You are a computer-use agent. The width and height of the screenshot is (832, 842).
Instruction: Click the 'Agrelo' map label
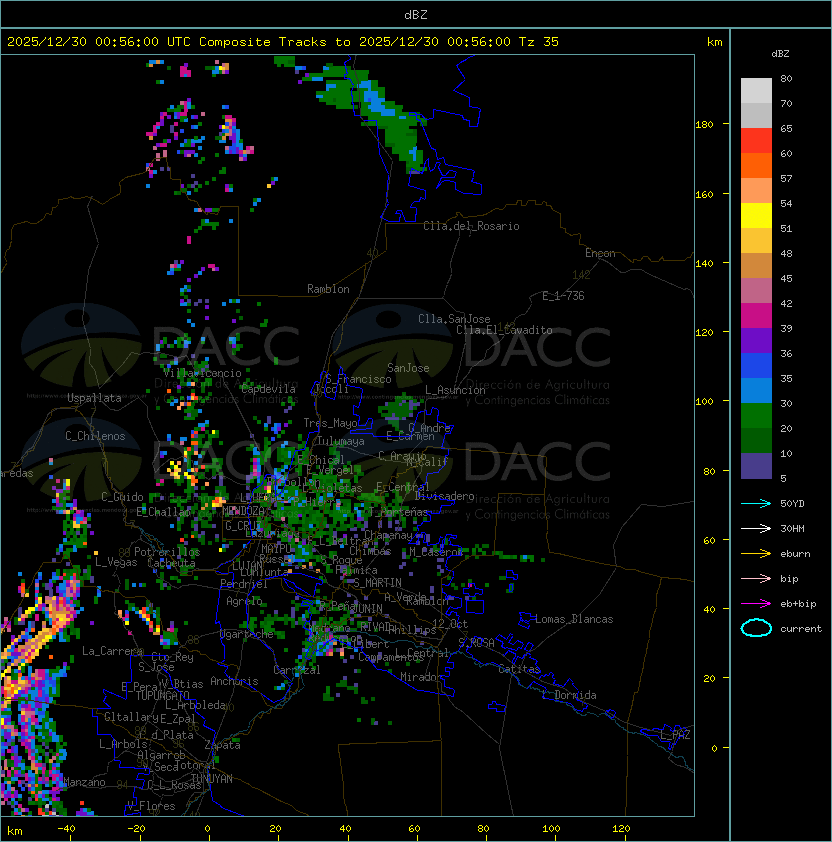244,601
